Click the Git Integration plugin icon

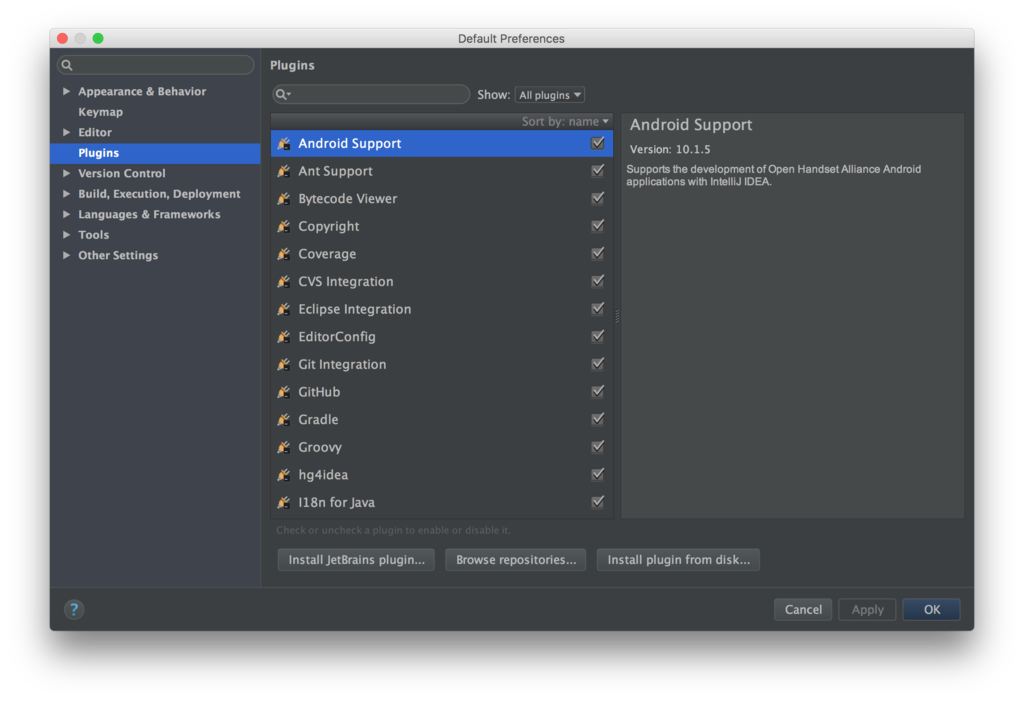(284, 364)
